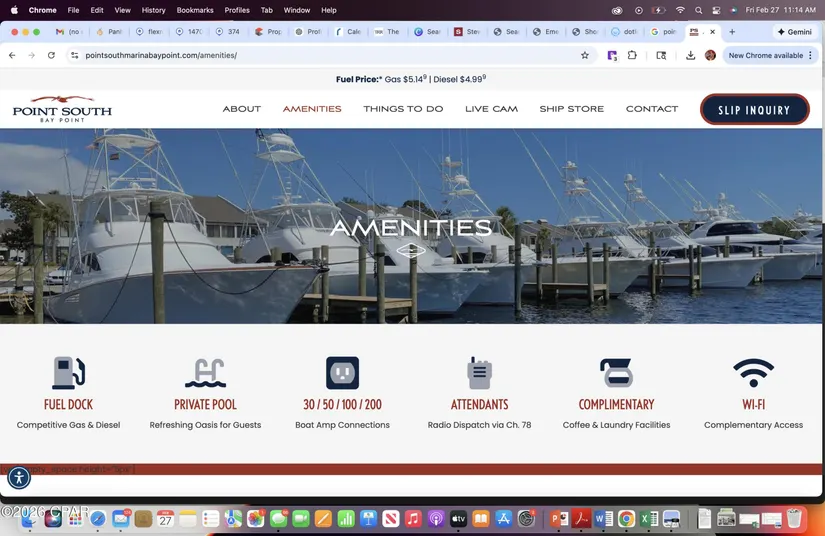This screenshot has height=536, width=825.
Task: Open Chrome's three-dot options menu
Action: point(810,56)
